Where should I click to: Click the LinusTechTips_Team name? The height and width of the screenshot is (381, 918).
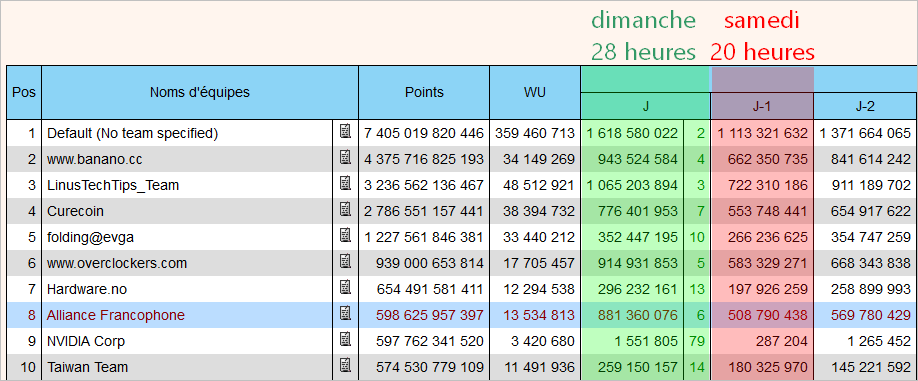point(113,186)
